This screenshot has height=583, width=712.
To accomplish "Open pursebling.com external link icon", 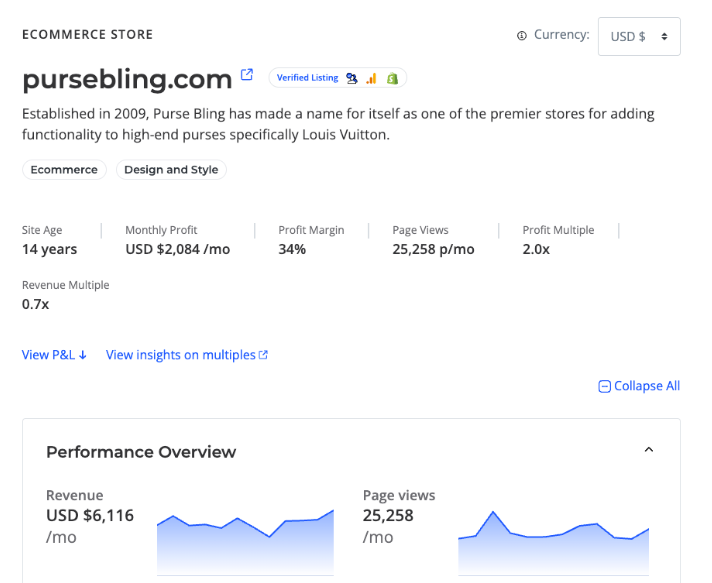I will pyautogui.click(x=248, y=75).
